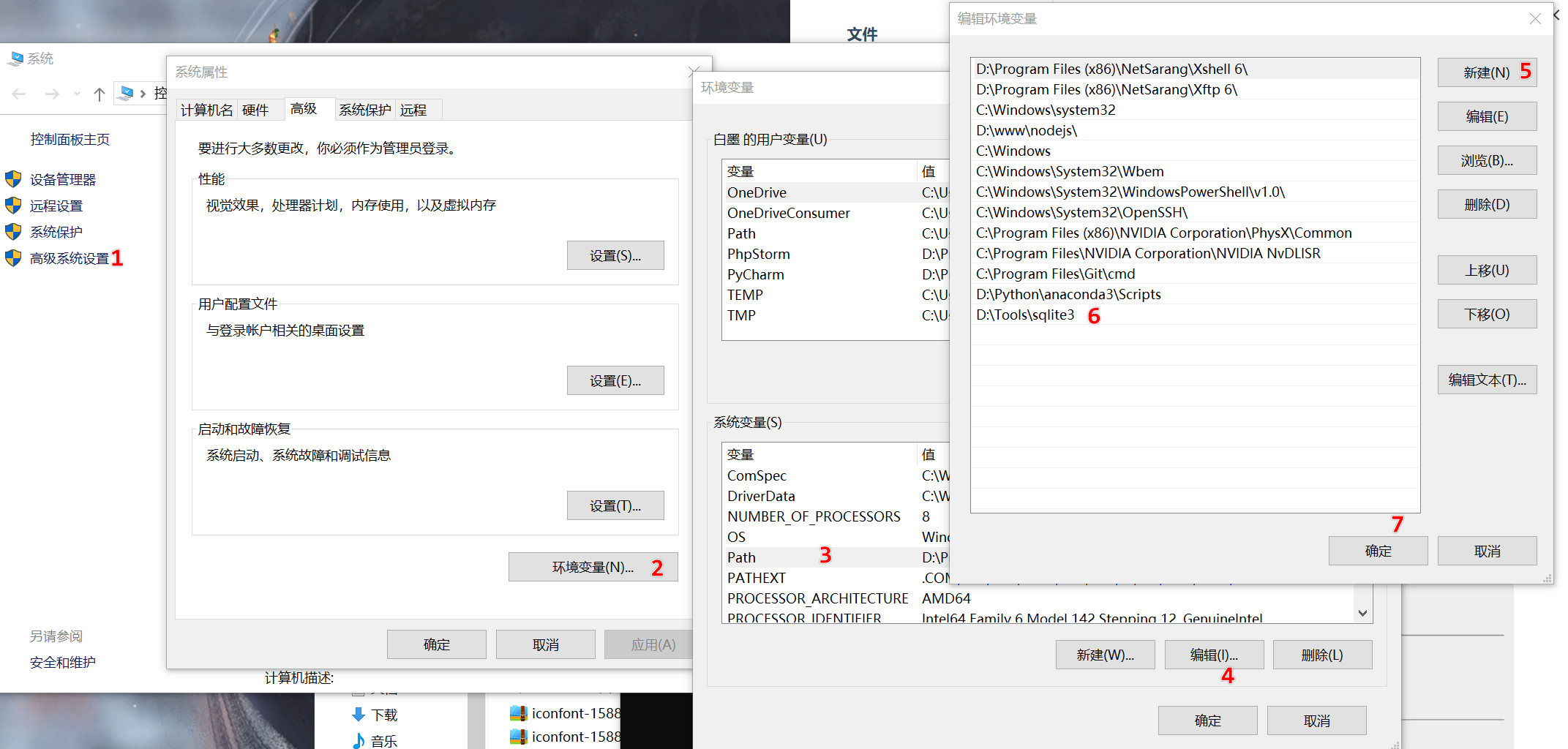This screenshot has height=749, width=1568.
Task: Switch to 计算机名 tab in System Properties
Action: point(206,110)
